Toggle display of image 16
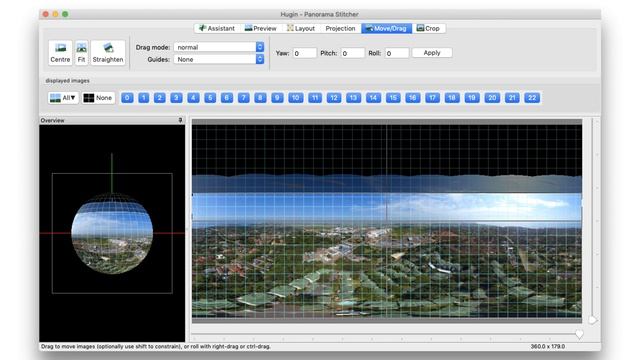640x360 pixels. (413, 98)
